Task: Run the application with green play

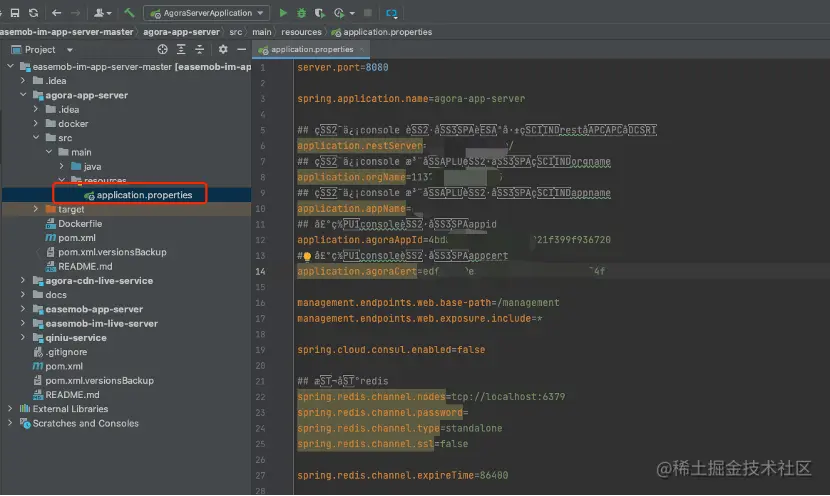Action: point(283,13)
